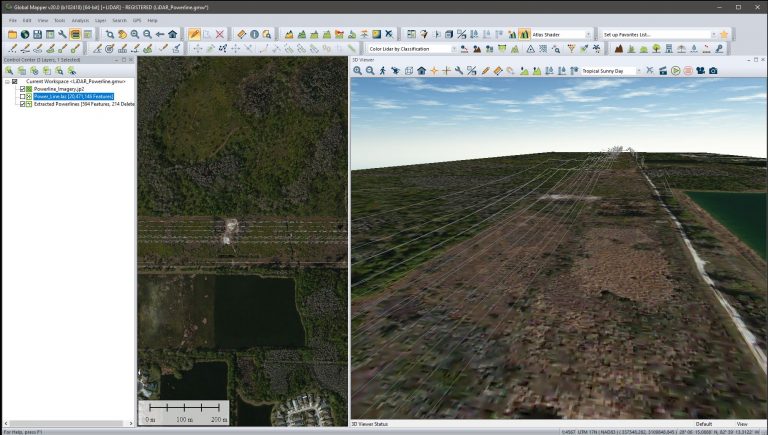Click the orange star marker icon in 3D Viewer
Viewport: 768px width, 435px height.
tap(434, 71)
